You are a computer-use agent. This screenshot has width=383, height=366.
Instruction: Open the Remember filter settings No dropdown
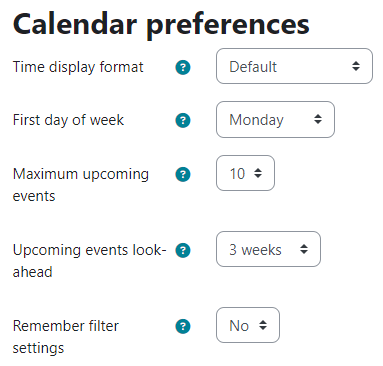248,325
